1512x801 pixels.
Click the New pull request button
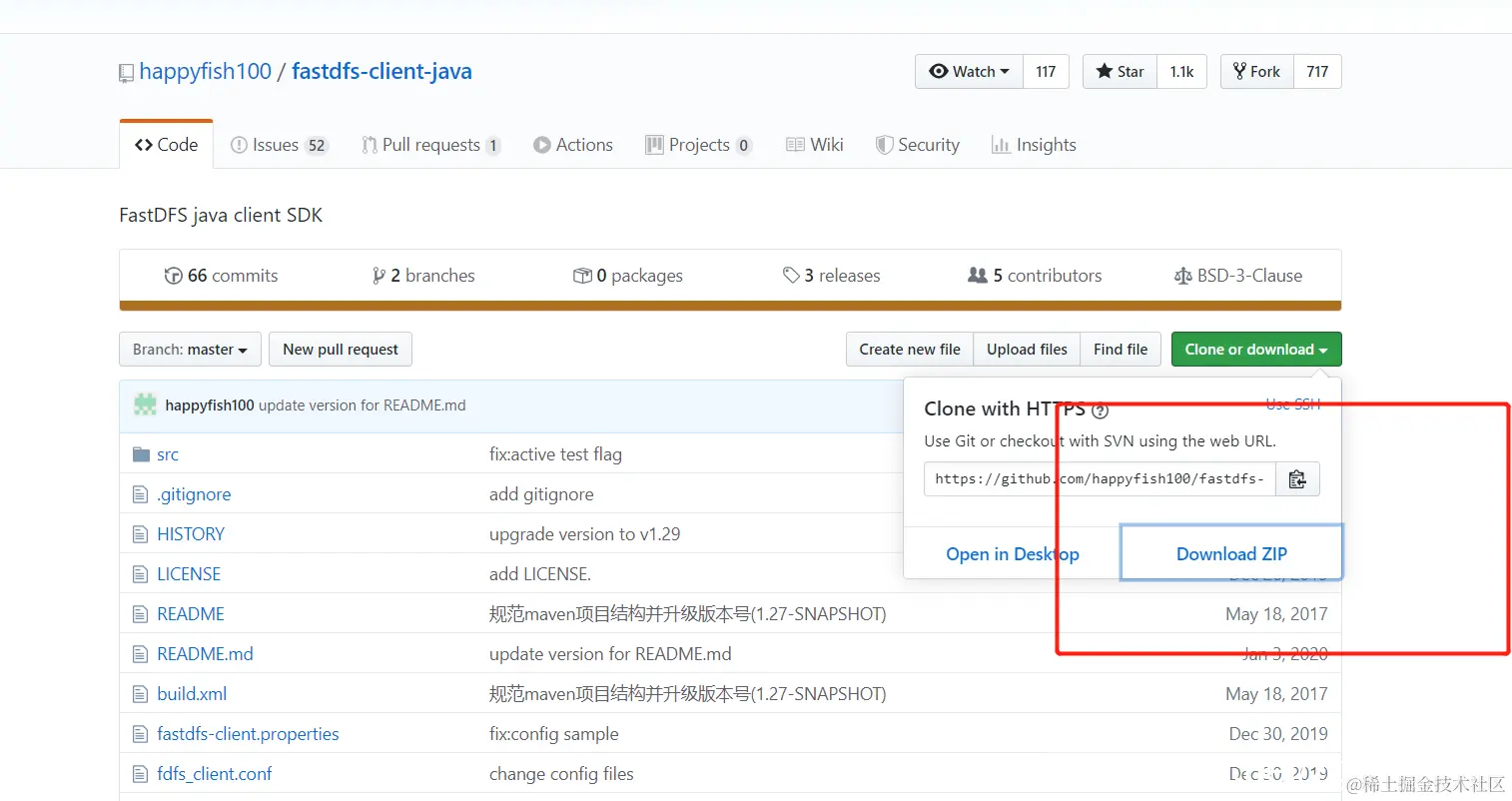point(341,350)
